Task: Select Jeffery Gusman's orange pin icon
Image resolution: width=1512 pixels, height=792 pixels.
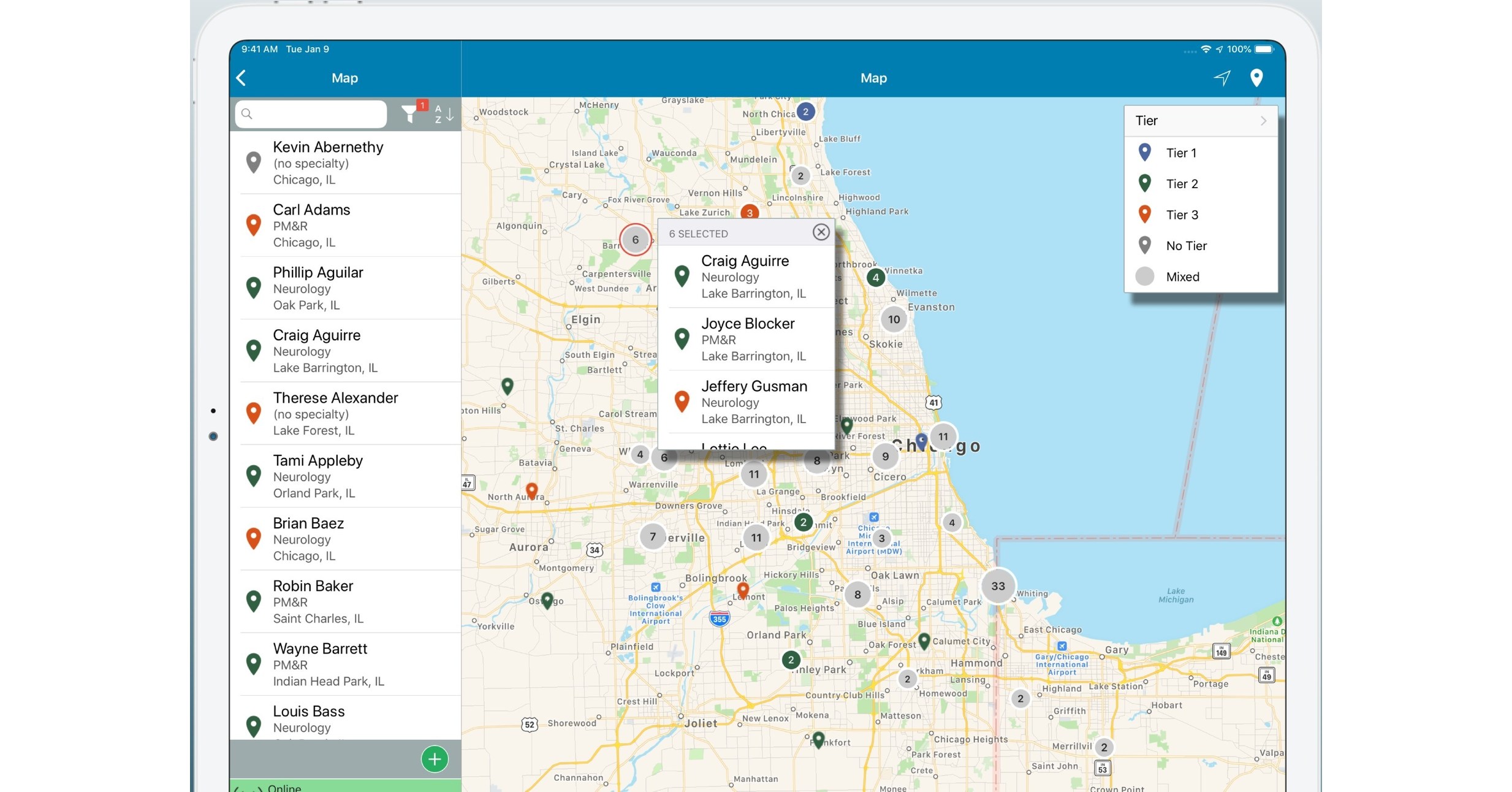Action: point(682,401)
